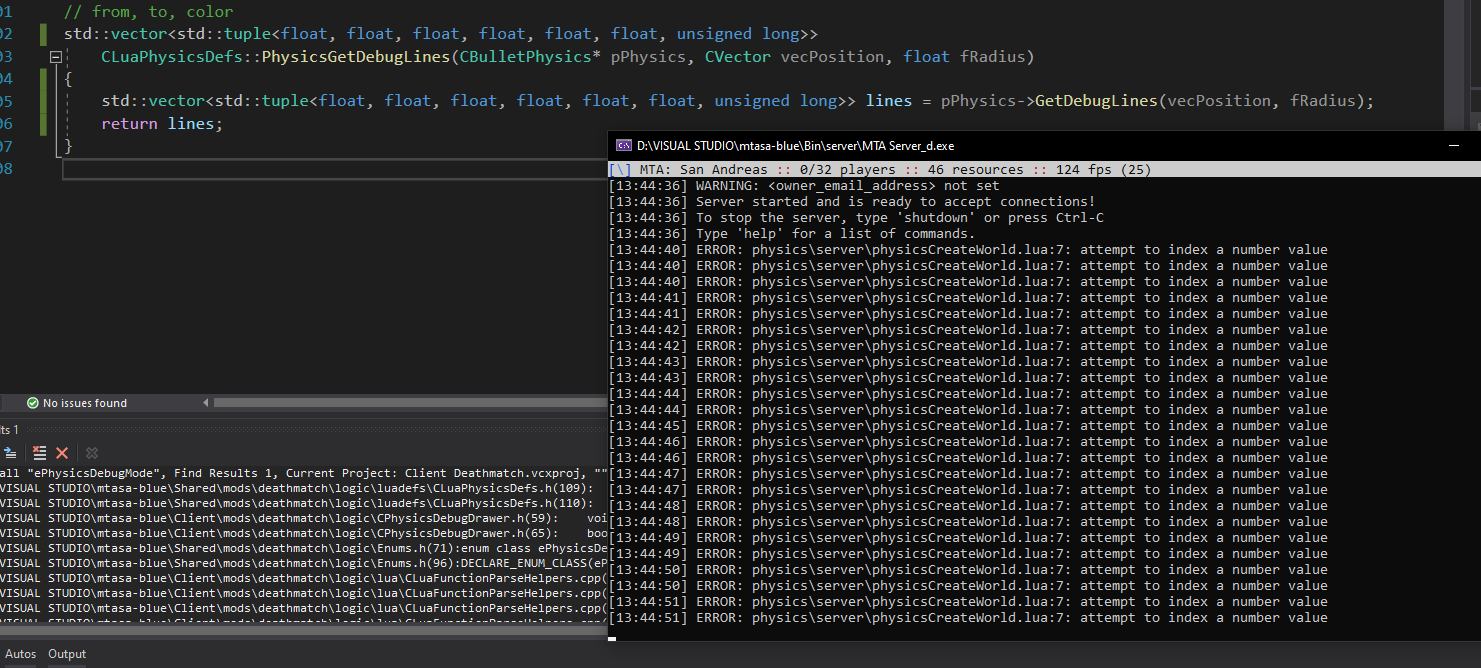Click the Delete Matching Lines icon in Find Results
The width and height of the screenshot is (1481, 668).
[x=39, y=453]
